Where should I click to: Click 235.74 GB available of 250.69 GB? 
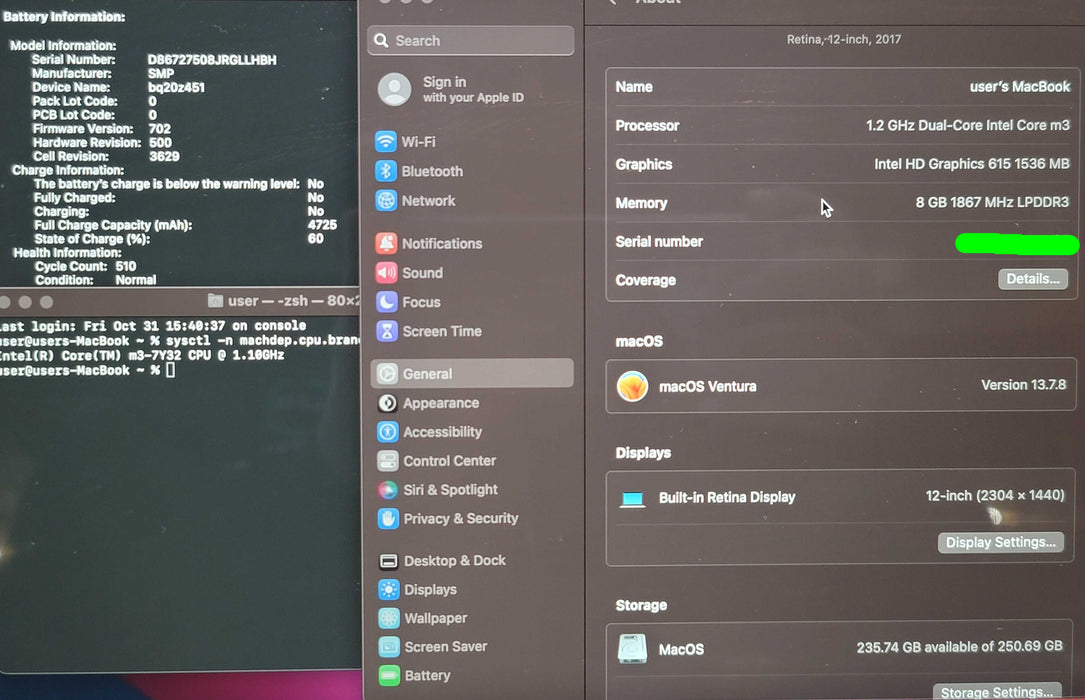coord(959,647)
